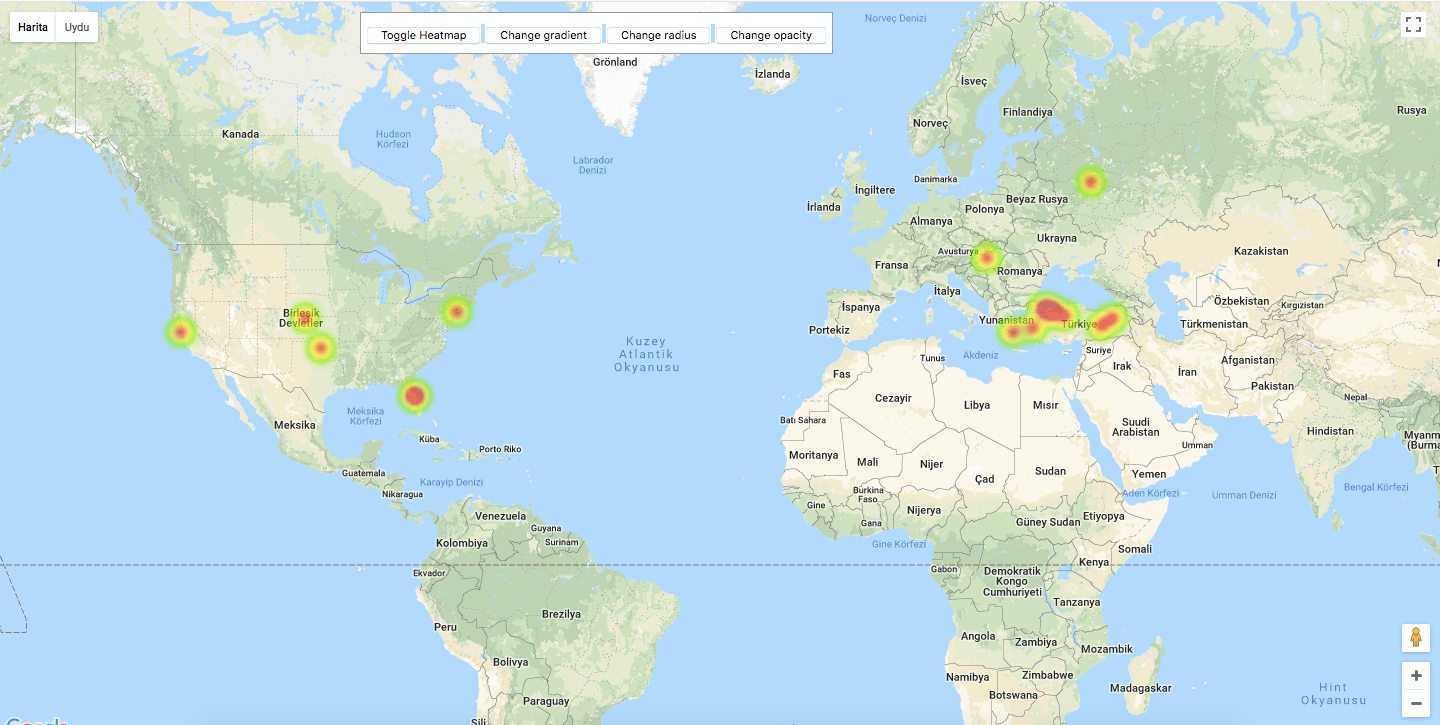
Task: Click the Grönland map label
Action: click(x=615, y=62)
